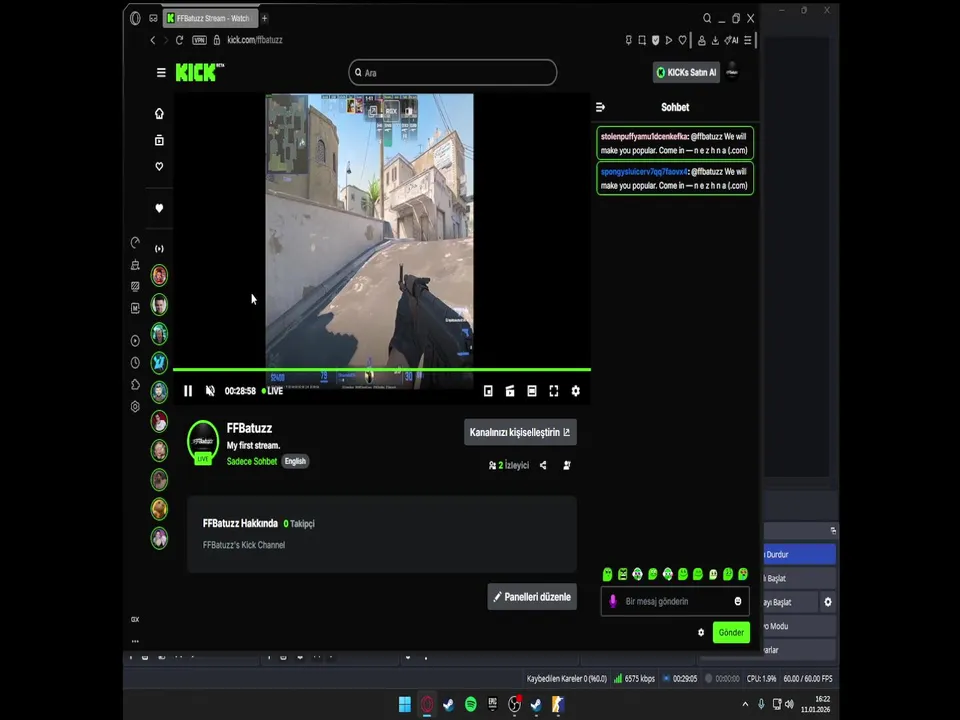Image resolution: width=960 pixels, height=720 pixels.
Task: Click stolenpuffyamu1dcenkefka username in chat
Action: tap(644, 137)
